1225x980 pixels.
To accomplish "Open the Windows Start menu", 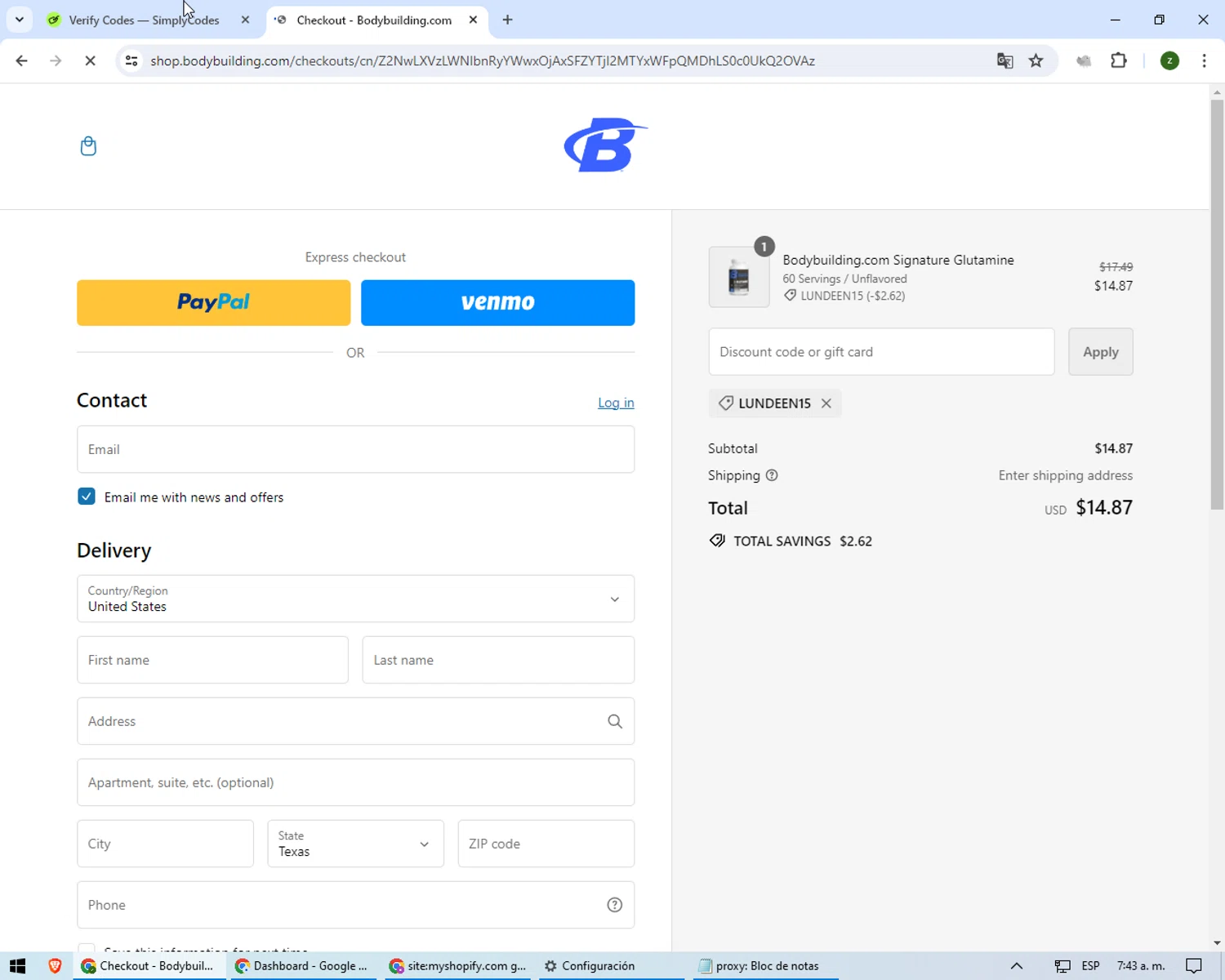I will point(17,966).
